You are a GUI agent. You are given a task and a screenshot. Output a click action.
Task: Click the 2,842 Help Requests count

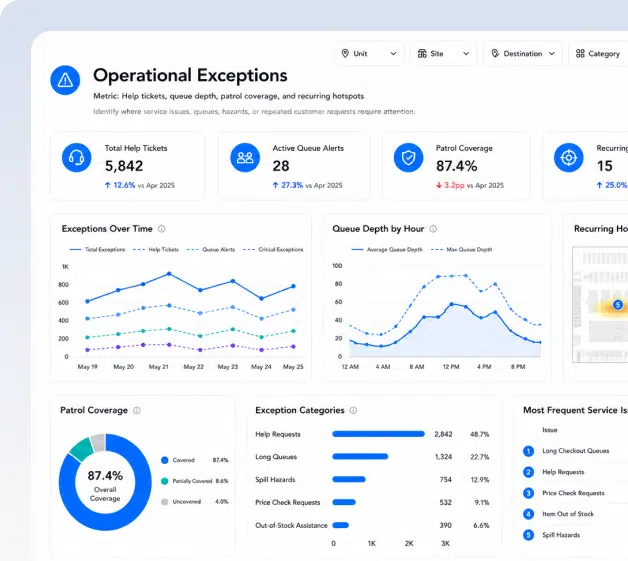443,434
